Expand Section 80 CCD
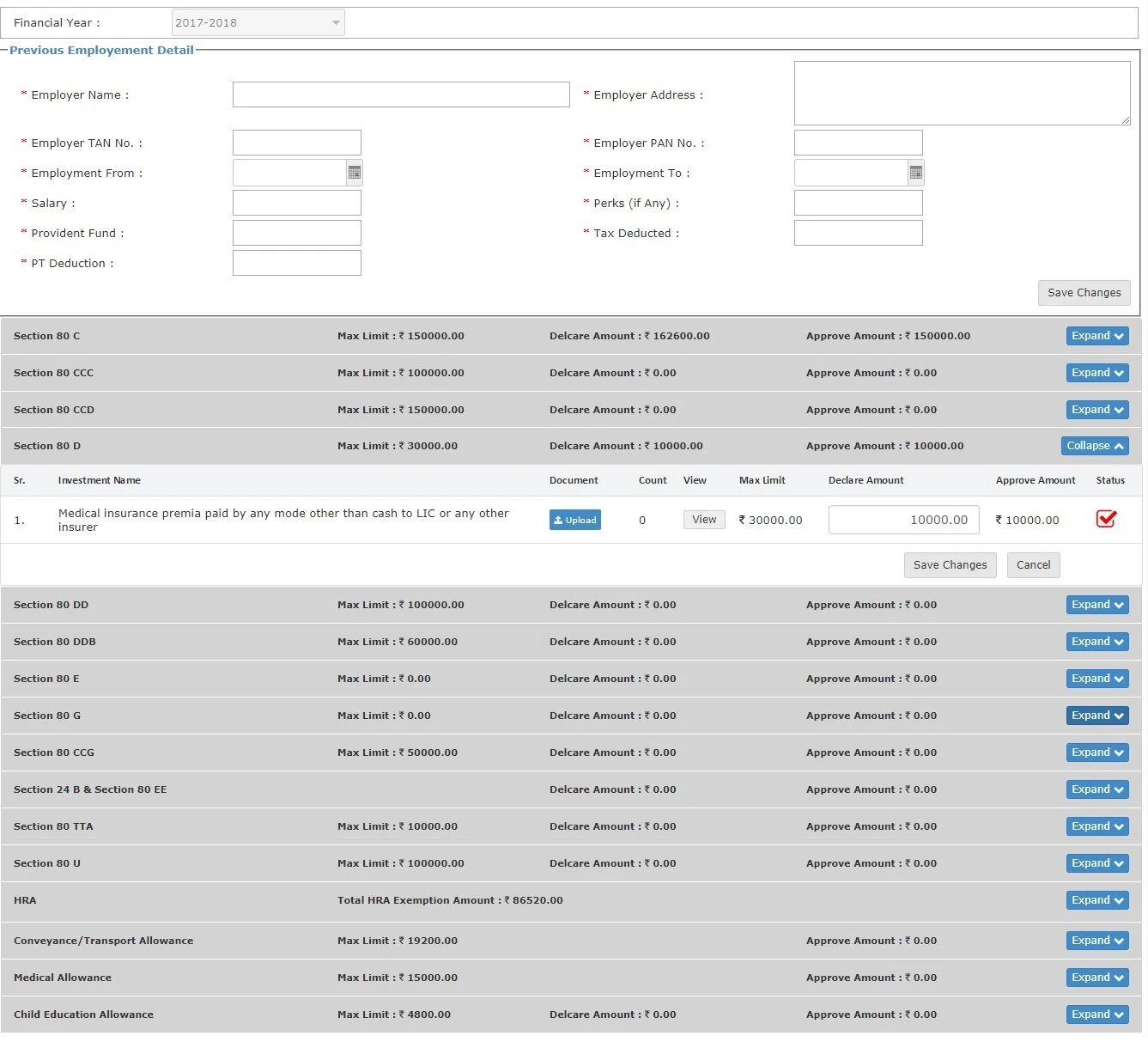 point(1097,410)
